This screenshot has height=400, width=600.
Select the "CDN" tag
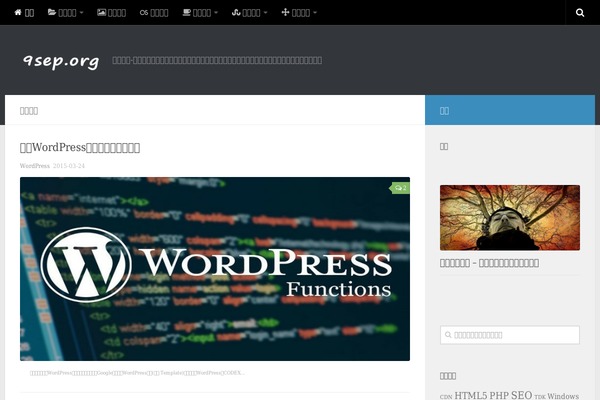pyautogui.click(x=446, y=397)
